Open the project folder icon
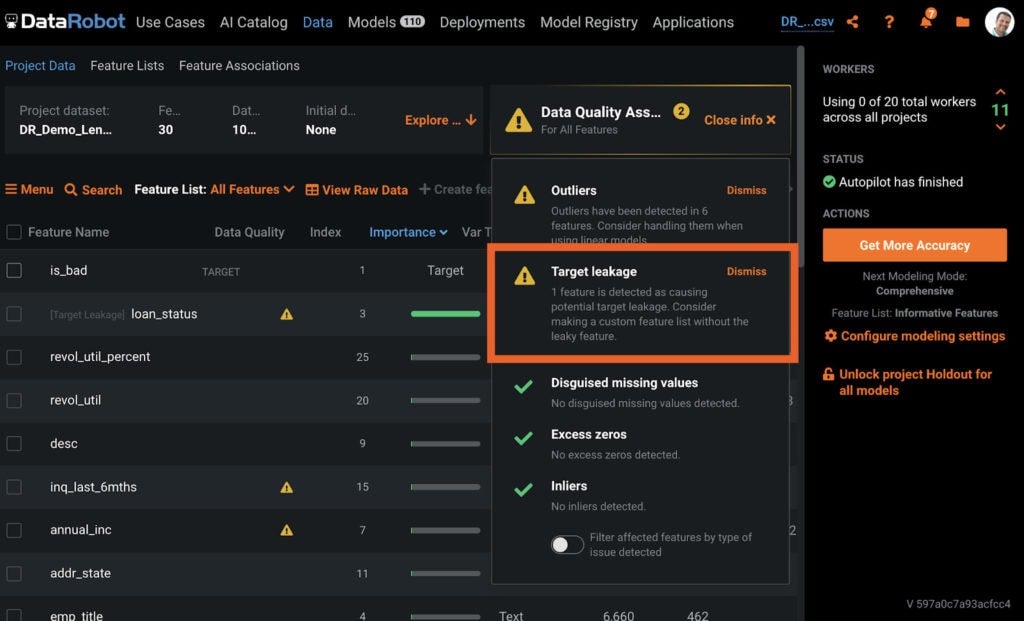Image resolution: width=1024 pixels, height=621 pixels. tap(963, 22)
